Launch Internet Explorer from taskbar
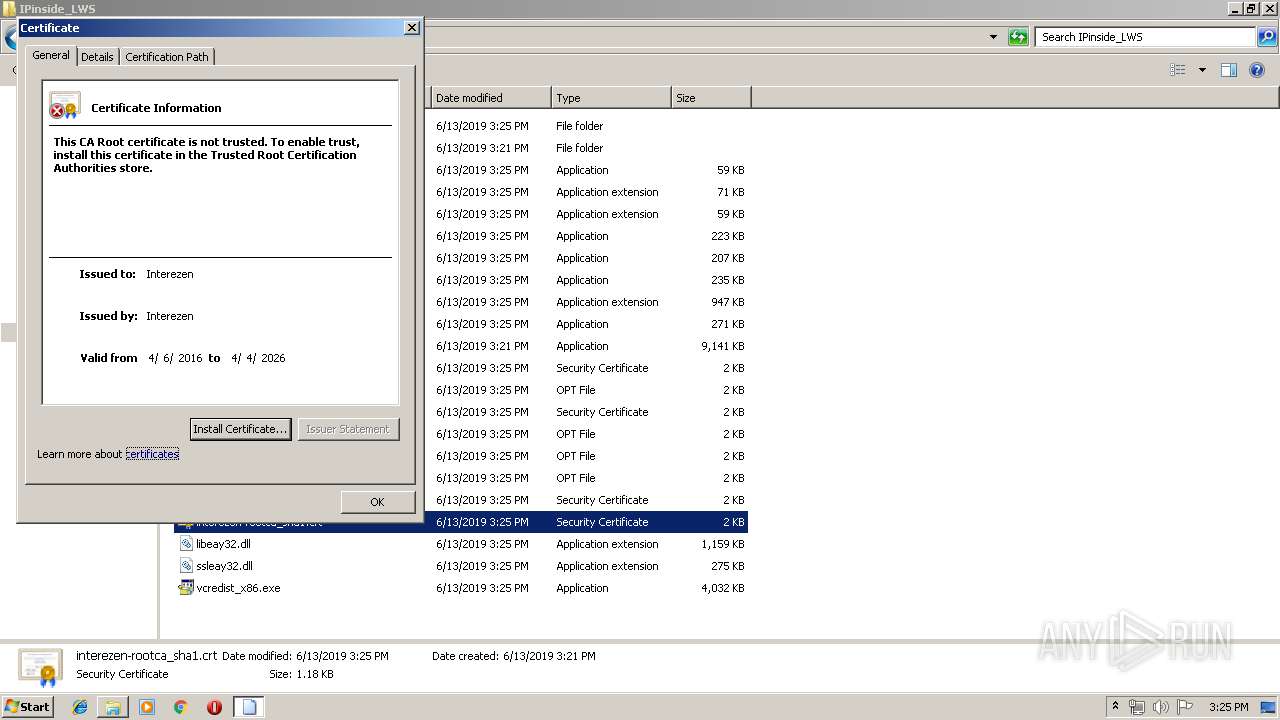Screen dimensions: 1280x720 coord(80,707)
